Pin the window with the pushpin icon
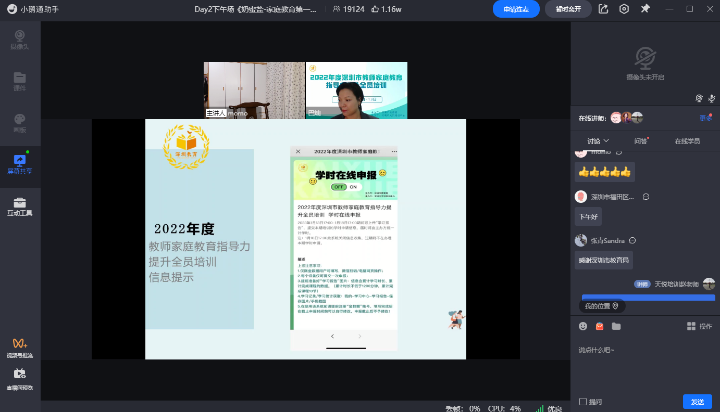The image size is (720, 412). (645, 9)
